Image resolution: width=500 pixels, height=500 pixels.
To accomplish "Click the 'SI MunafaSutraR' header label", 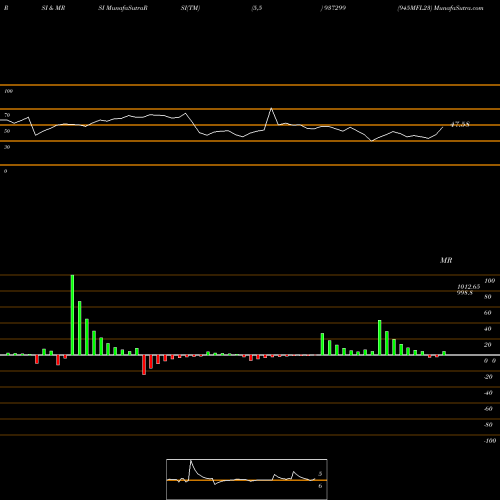I will (x=123, y=8).
